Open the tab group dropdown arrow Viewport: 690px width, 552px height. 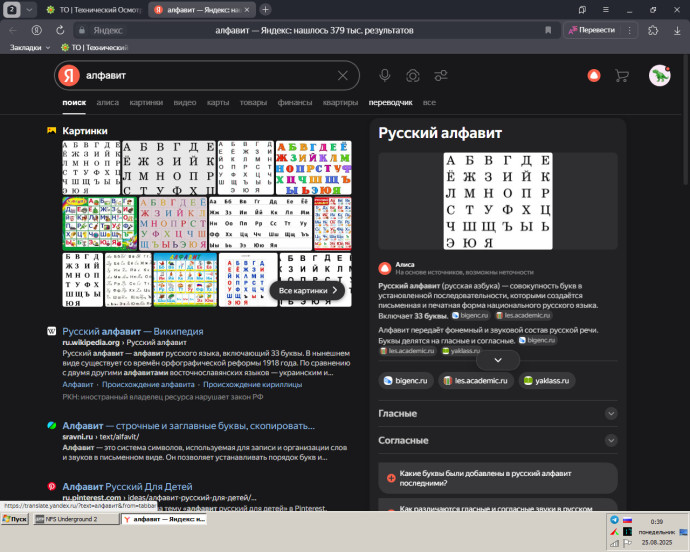[x=29, y=10]
